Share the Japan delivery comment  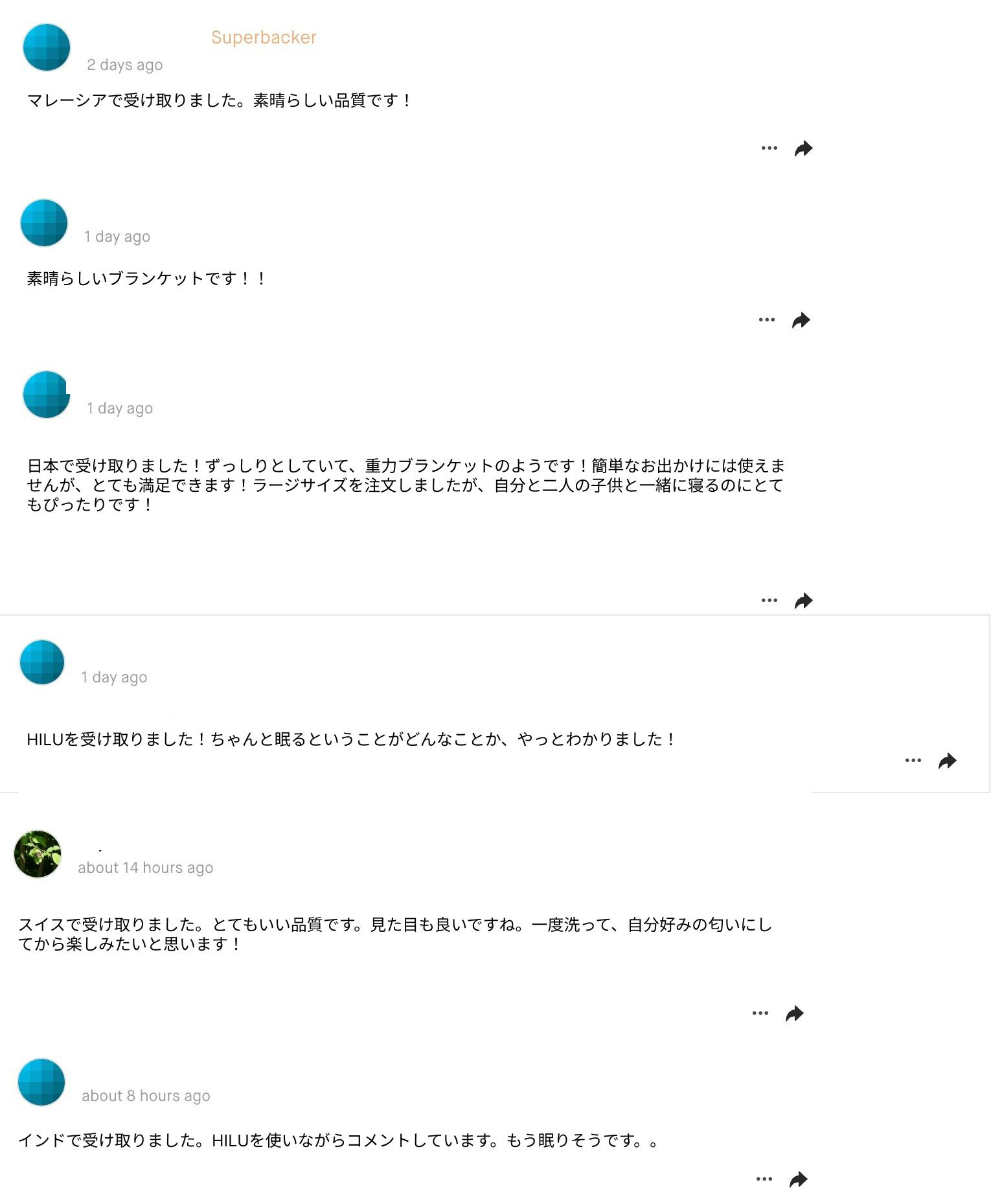coord(803,601)
